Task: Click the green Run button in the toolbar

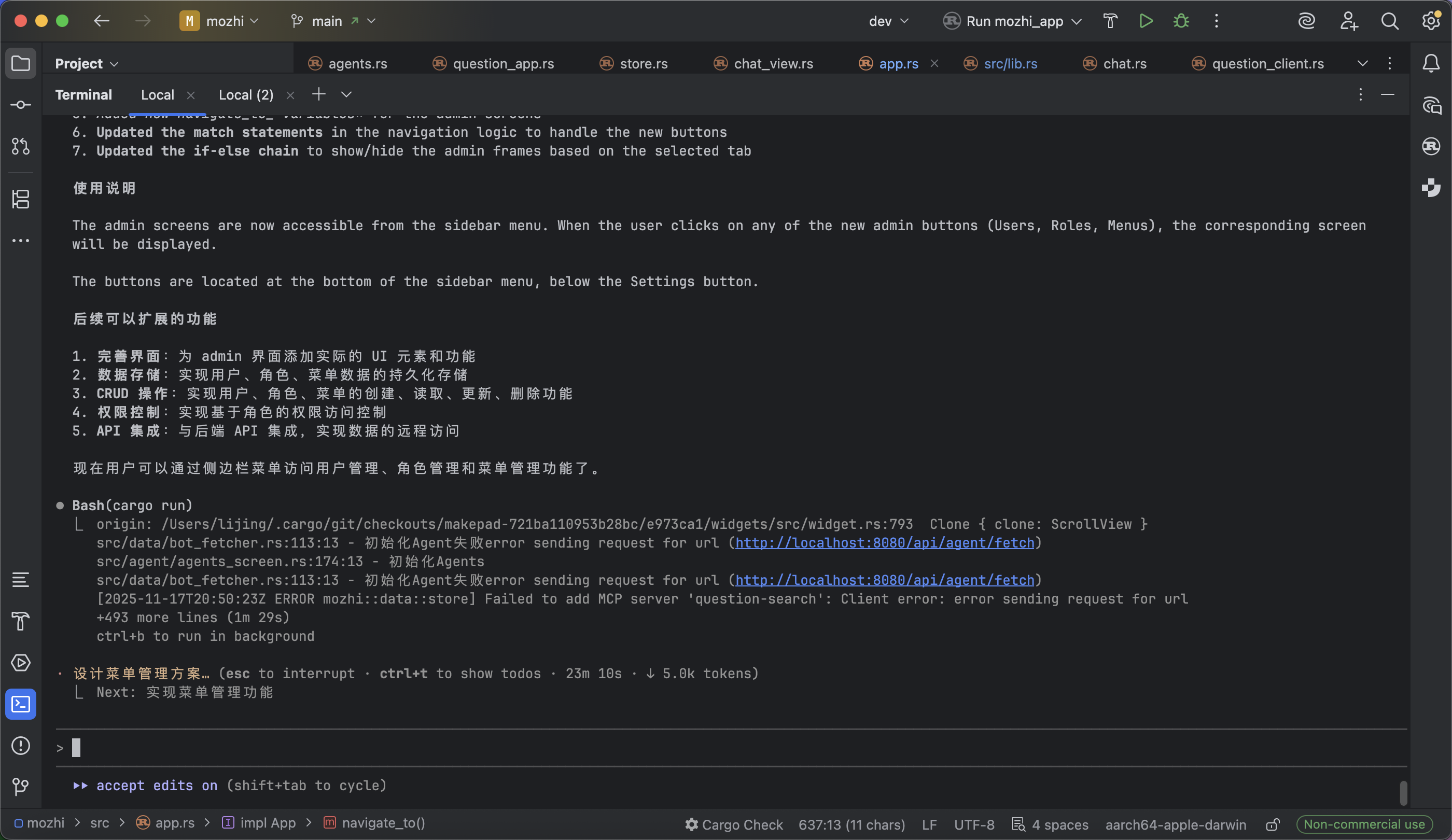Action: (x=1146, y=21)
